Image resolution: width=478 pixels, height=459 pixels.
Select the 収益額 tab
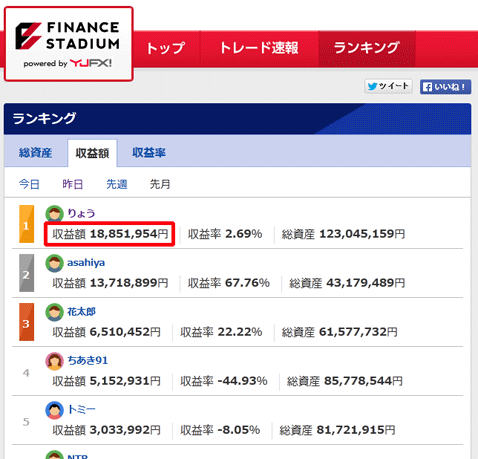click(x=92, y=153)
